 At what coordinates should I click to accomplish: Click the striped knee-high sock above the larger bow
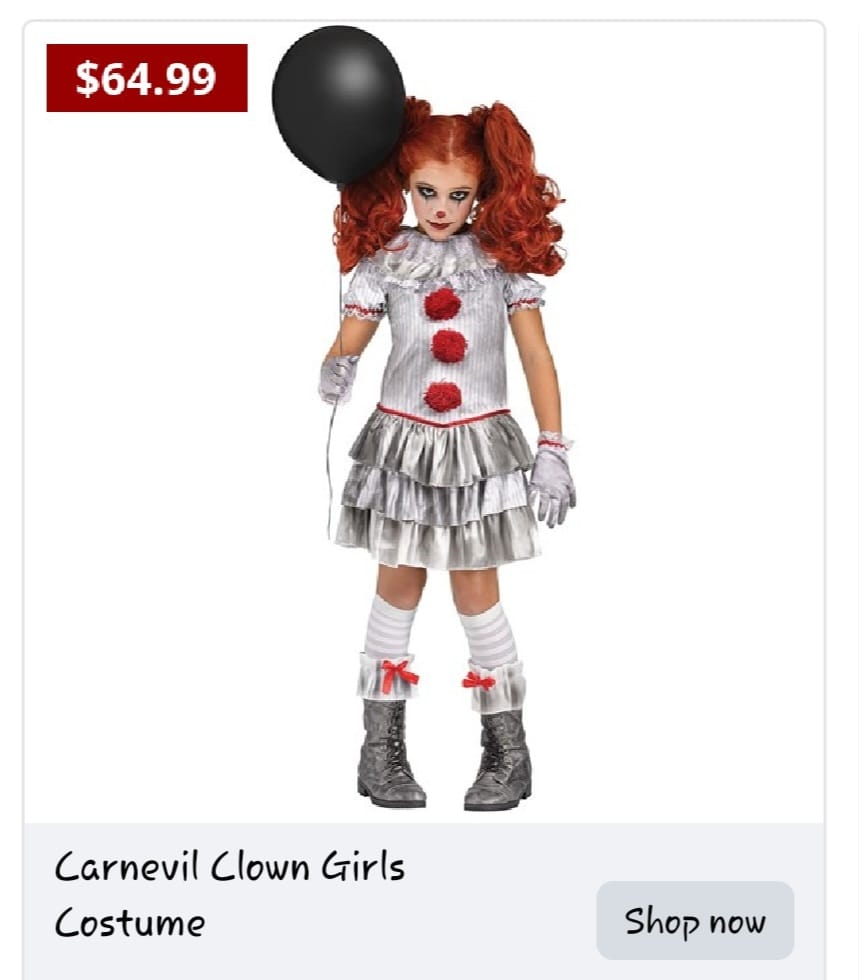pos(388,627)
